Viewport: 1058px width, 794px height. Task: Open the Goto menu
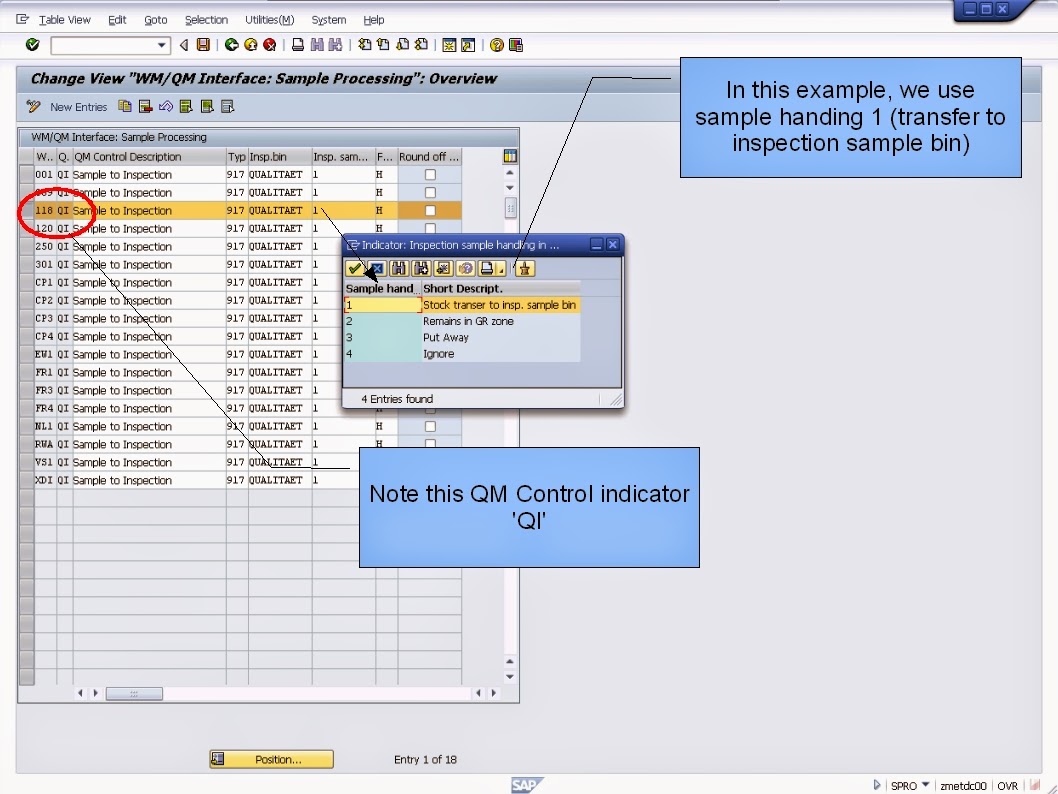155,19
